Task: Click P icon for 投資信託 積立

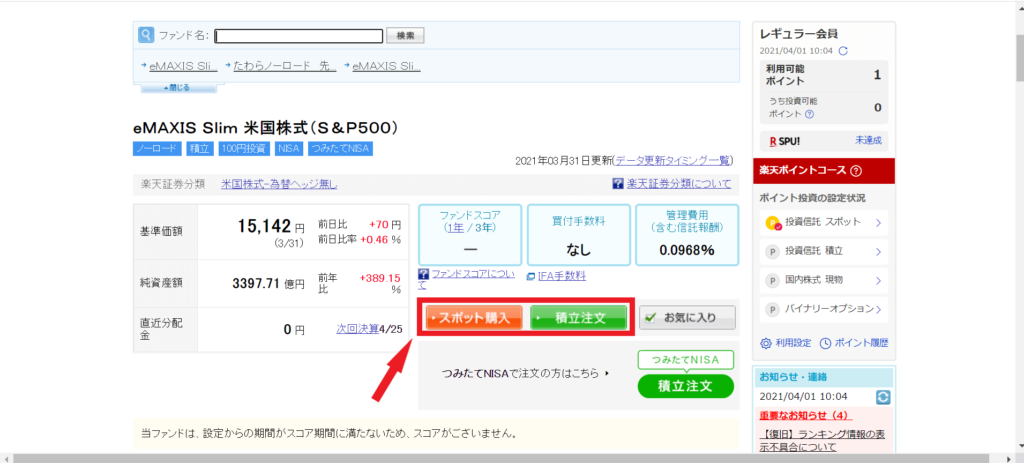Action: pyautogui.click(x=773, y=252)
